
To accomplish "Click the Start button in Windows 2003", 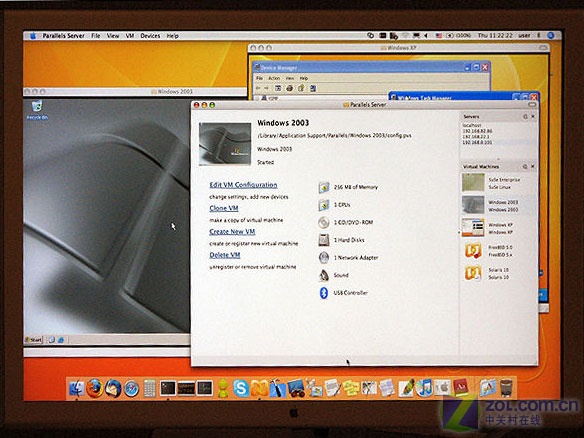I will point(34,340).
